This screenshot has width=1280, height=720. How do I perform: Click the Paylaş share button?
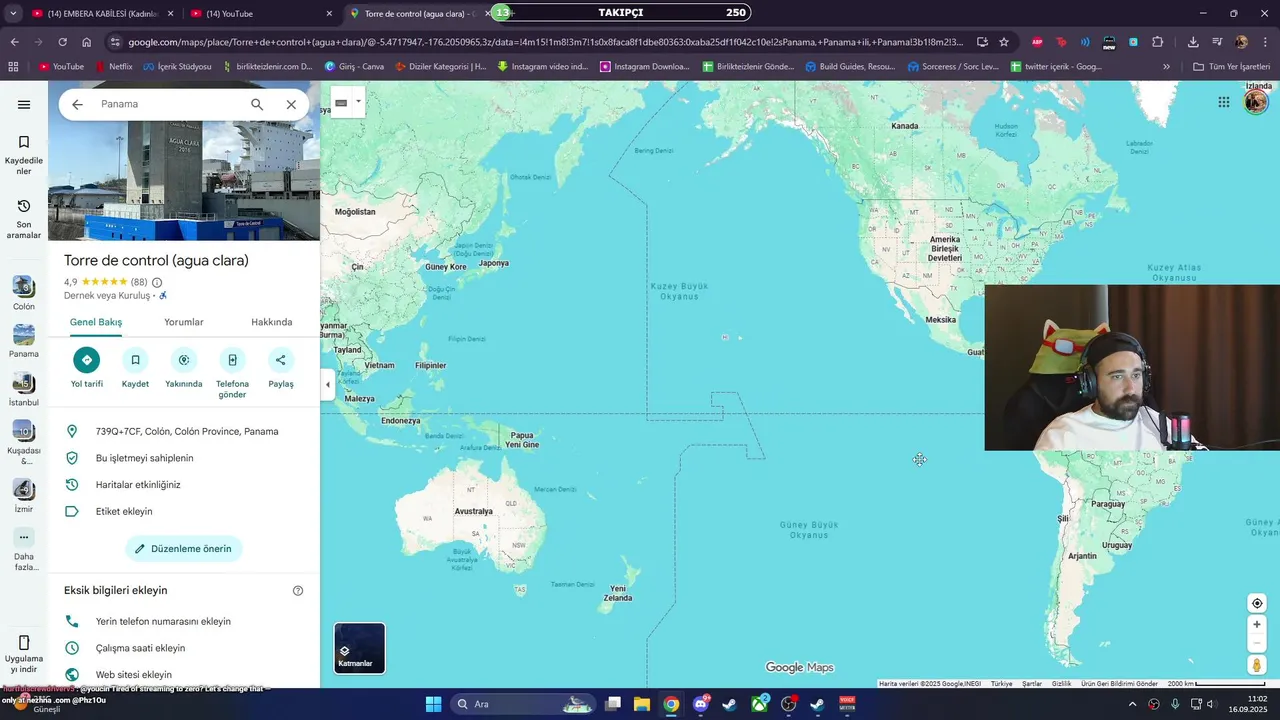coord(281,368)
